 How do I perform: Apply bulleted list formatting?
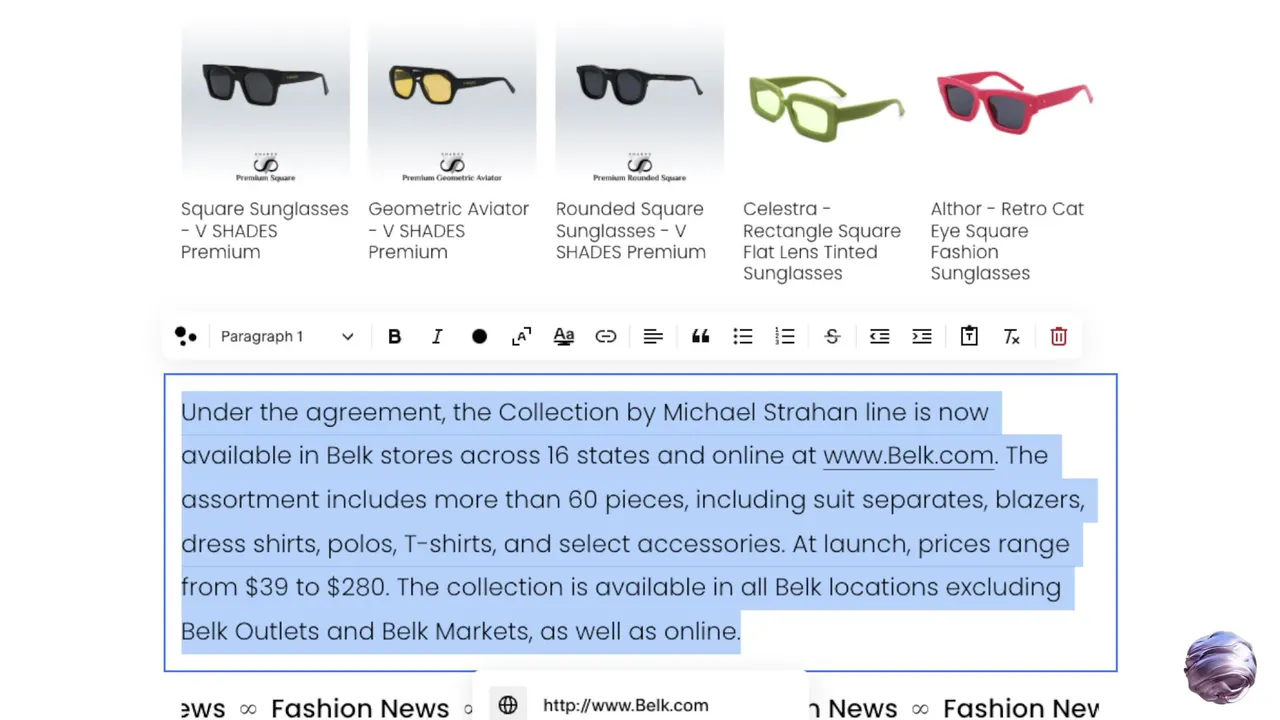click(x=743, y=337)
